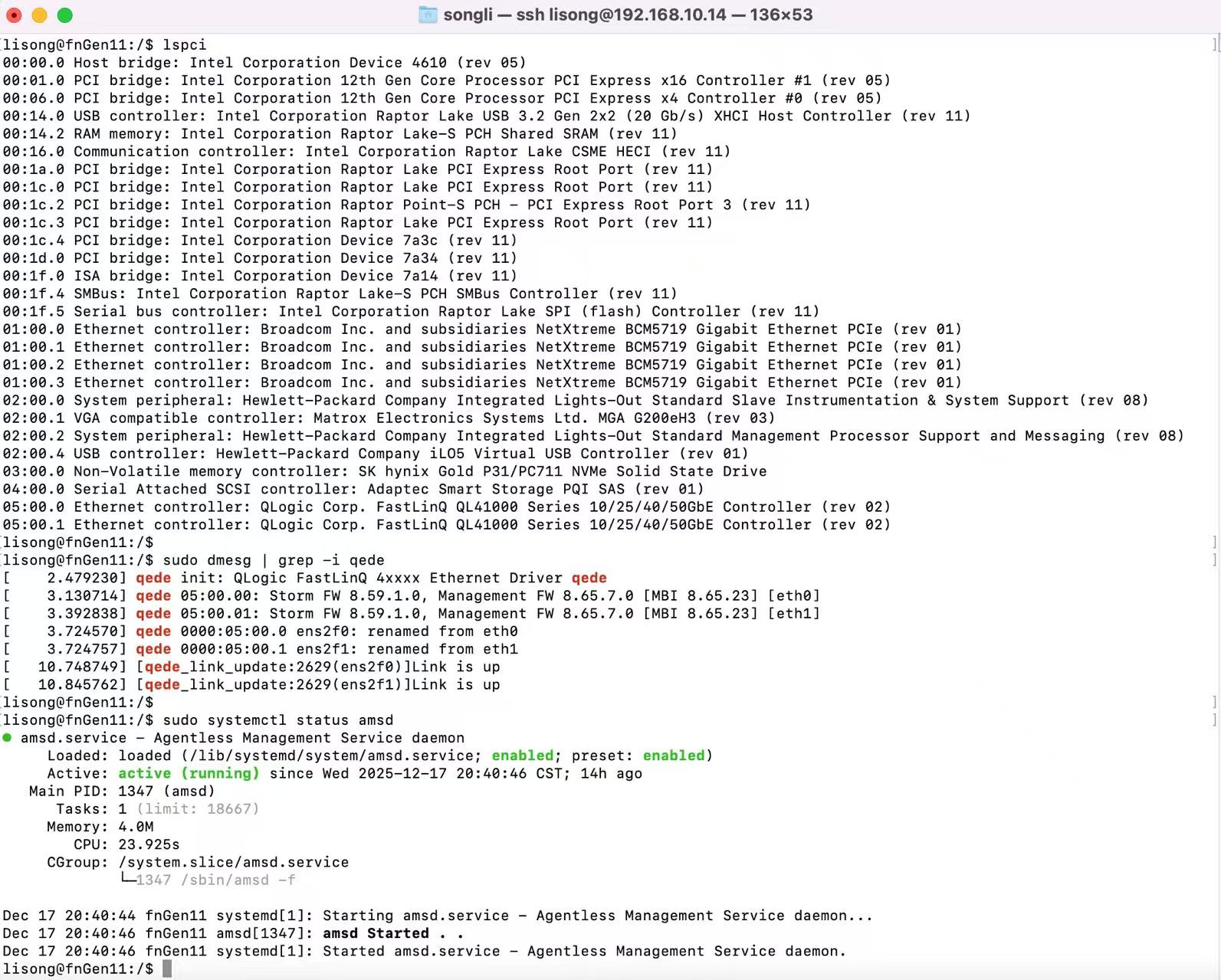Click the cursor block at the last prompt
Image resolution: width=1221 pixels, height=980 pixels.
pos(167,969)
